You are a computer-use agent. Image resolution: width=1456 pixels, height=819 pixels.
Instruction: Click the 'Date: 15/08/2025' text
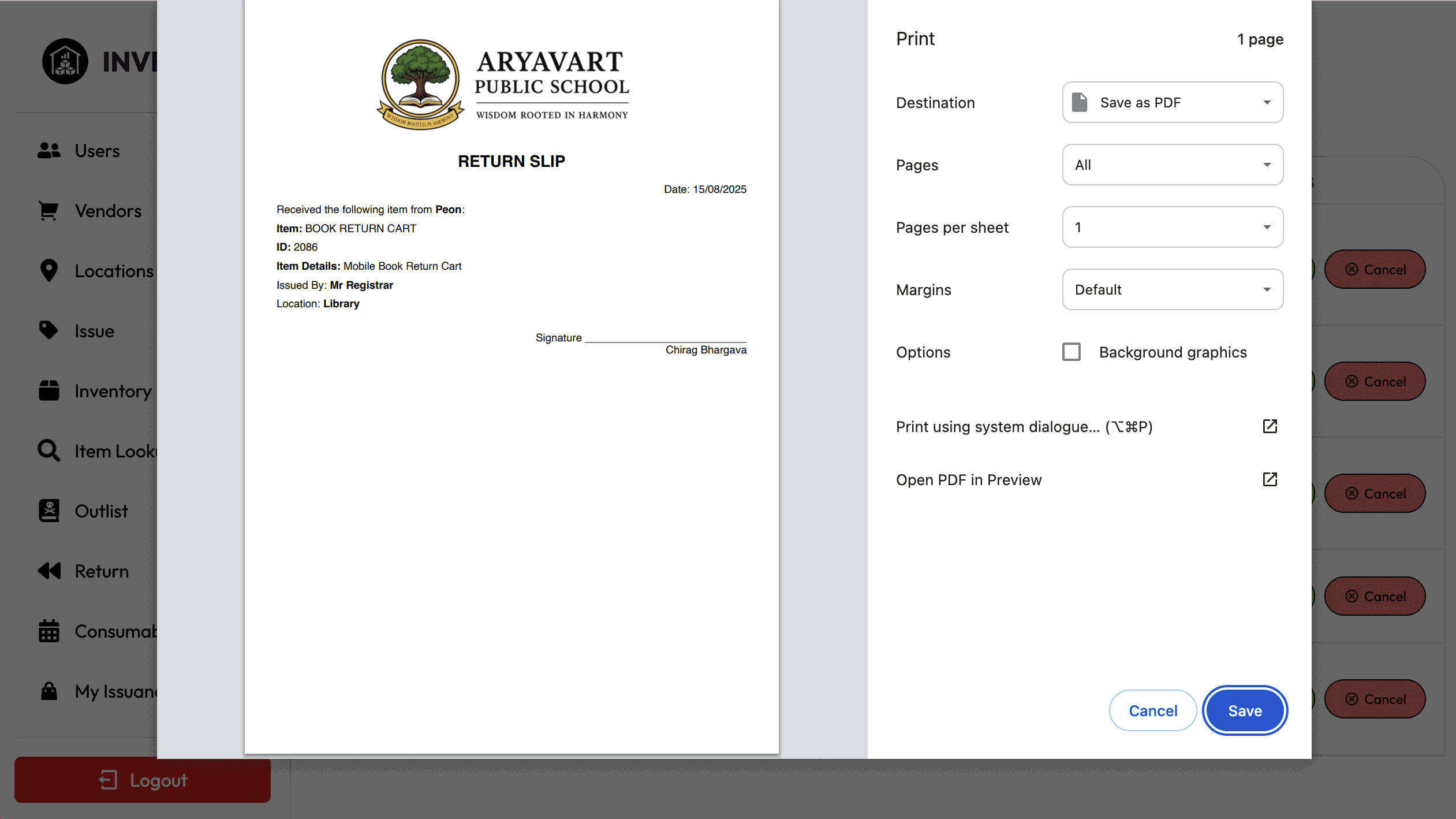(705, 189)
